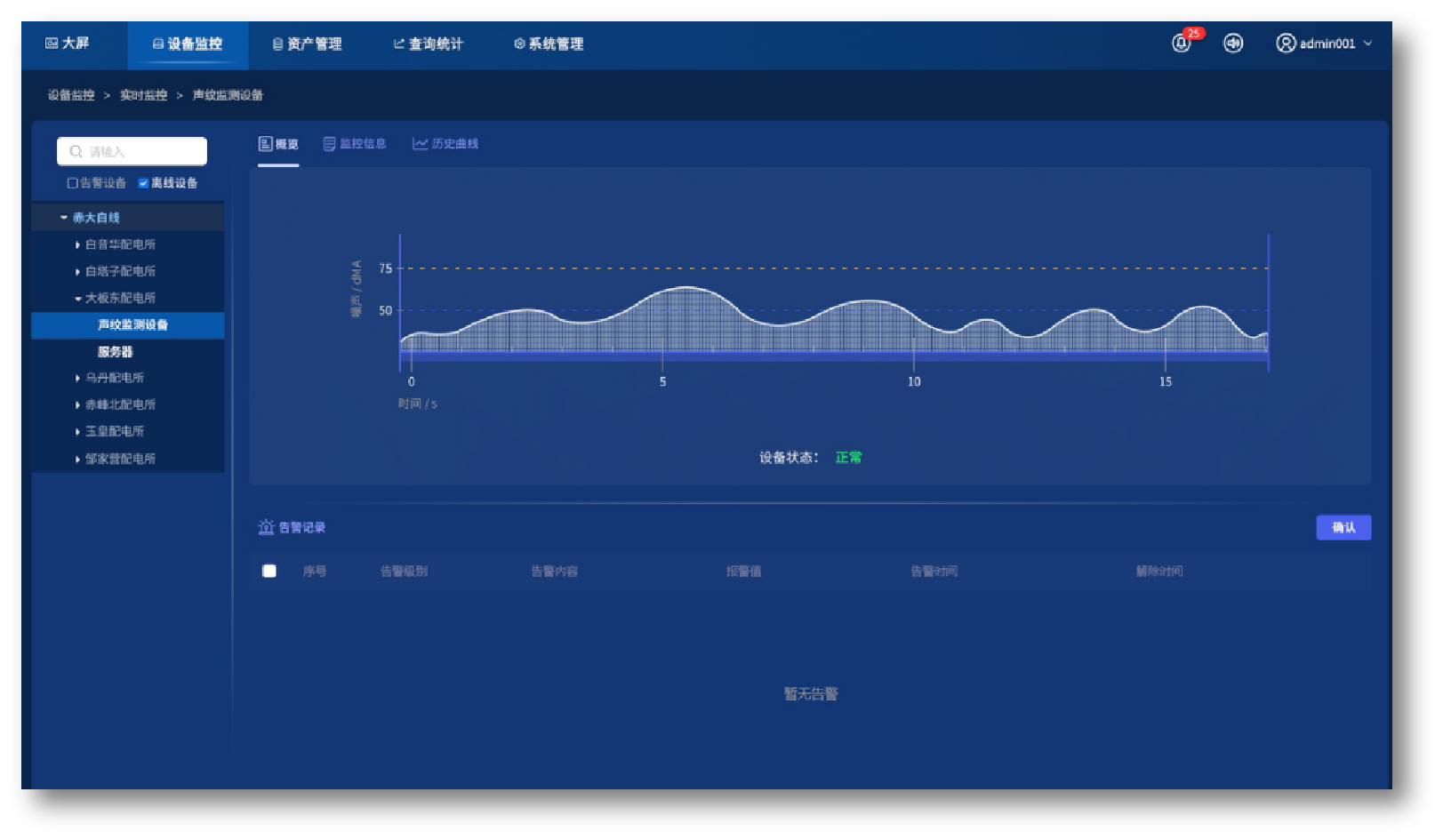Open the admin001 account dropdown arrow
Screen dimensions: 1443x840
pyautogui.click(x=1367, y=43)
